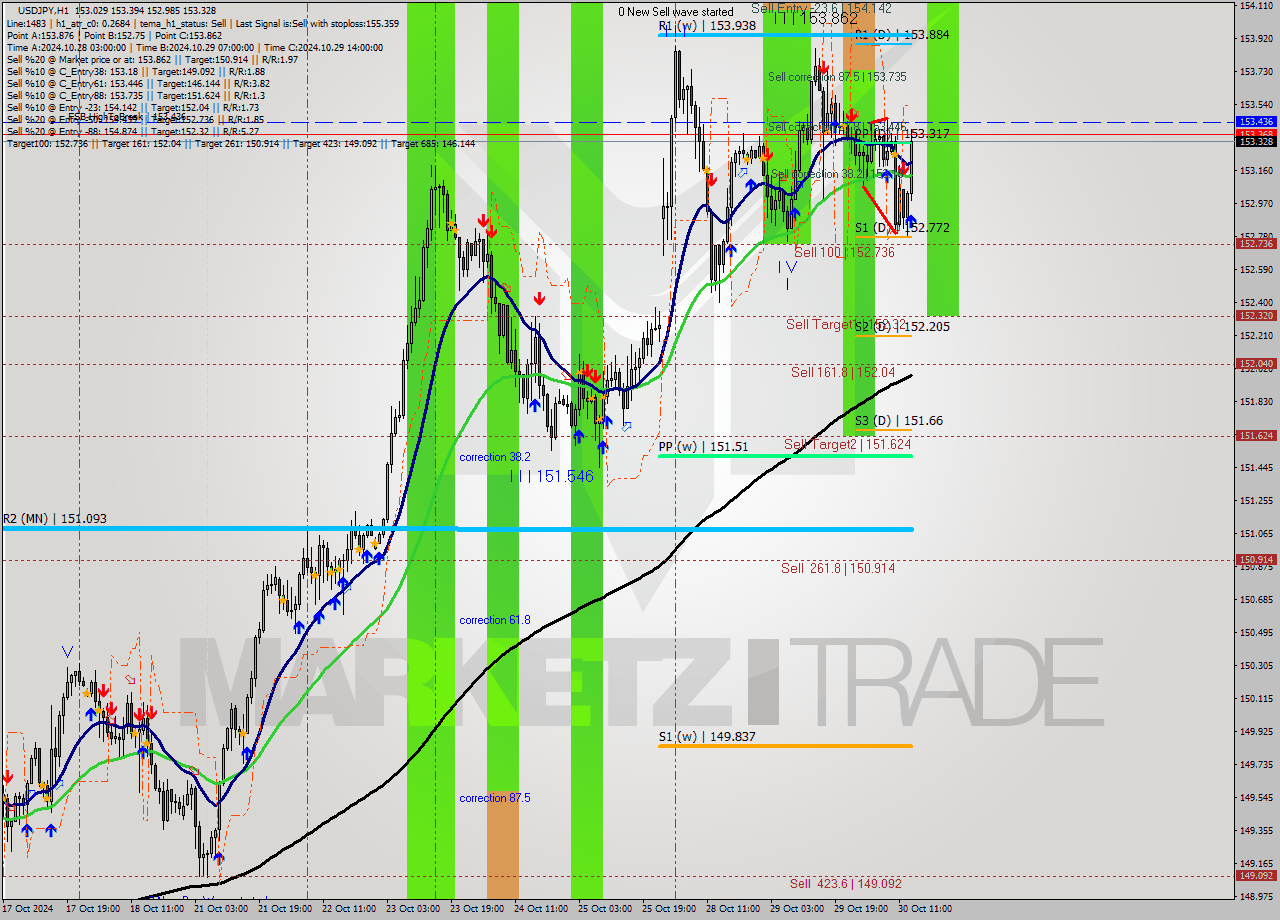Select the 'S1 (D) | 152.772' support label

coord(902,228)
